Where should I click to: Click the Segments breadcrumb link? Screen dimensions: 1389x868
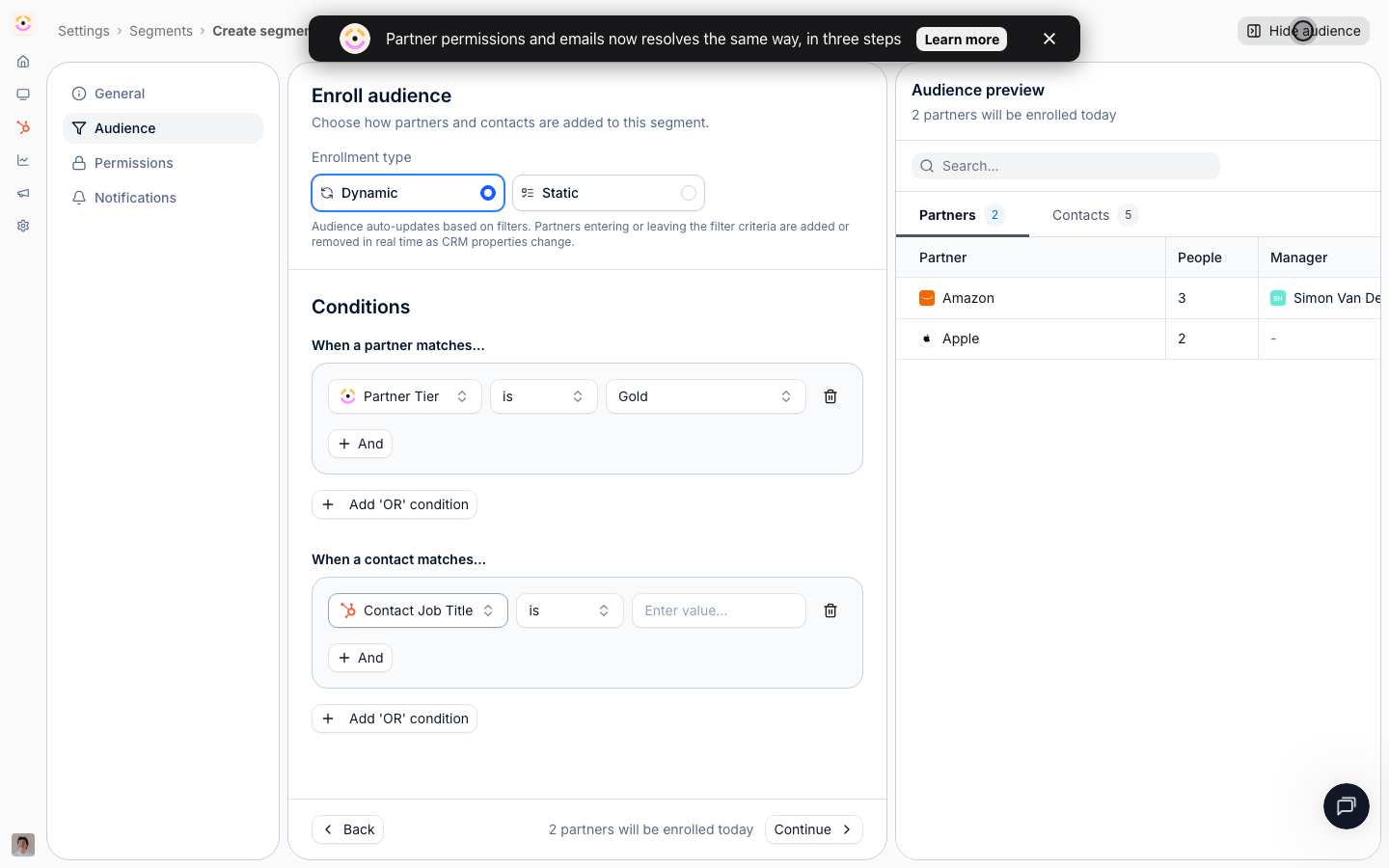[x=161, y=31]
